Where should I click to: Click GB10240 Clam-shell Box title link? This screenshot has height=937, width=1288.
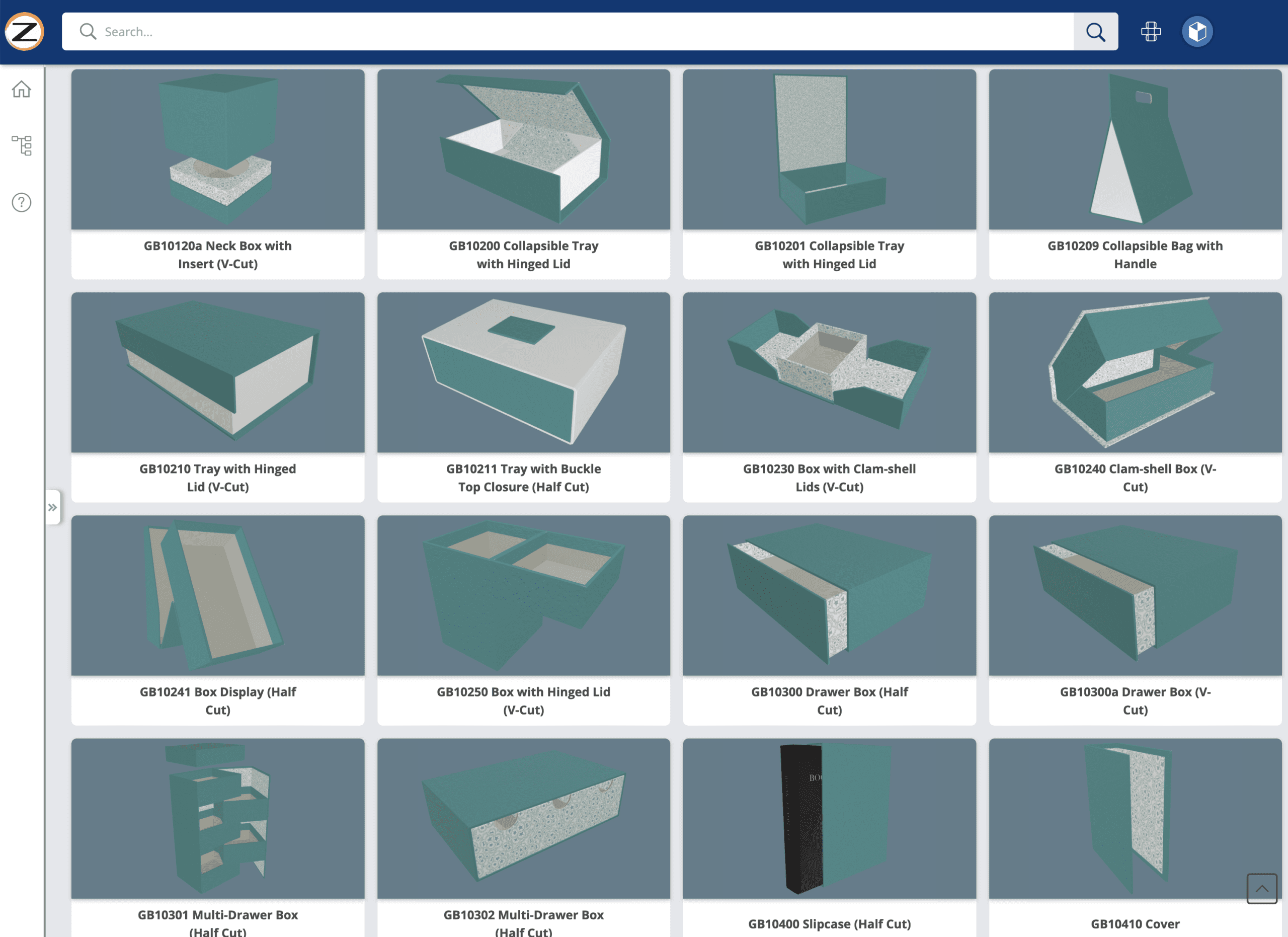[x=1135, y=478]
